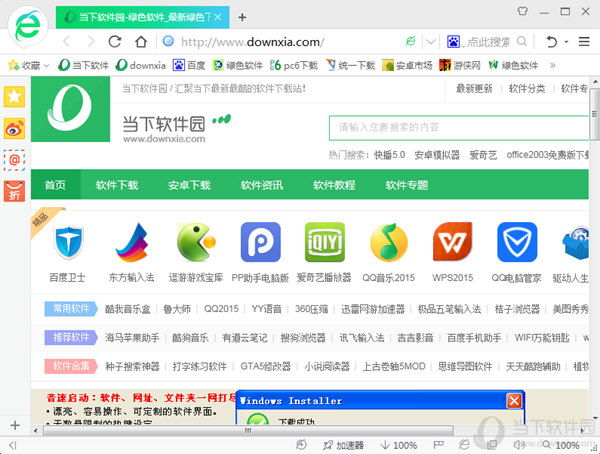Click the undo closed tab icon
The width and height of the screenshot is (600, 454).
click(551, 41)
